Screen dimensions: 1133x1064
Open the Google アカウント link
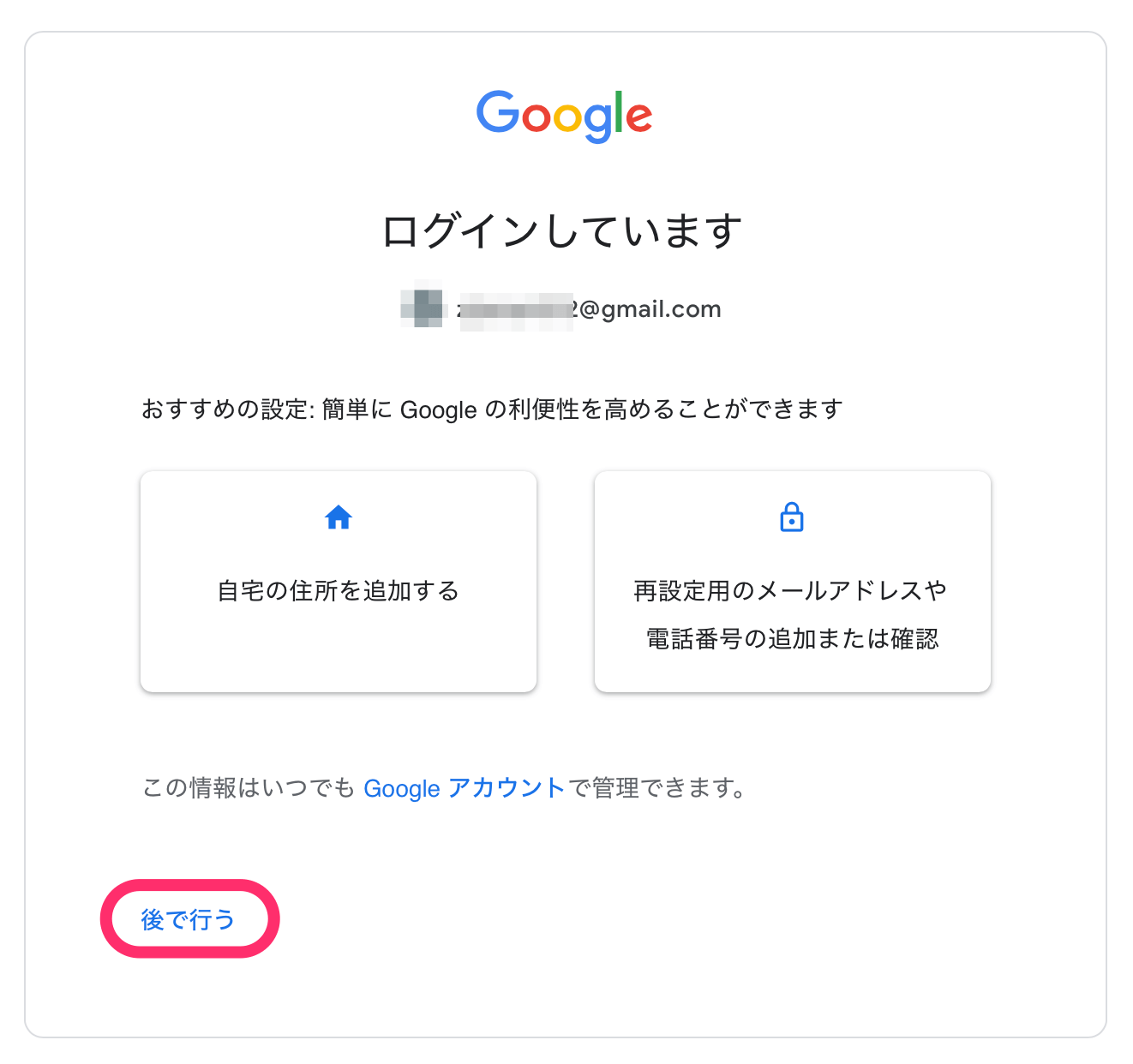click(464, 788)
